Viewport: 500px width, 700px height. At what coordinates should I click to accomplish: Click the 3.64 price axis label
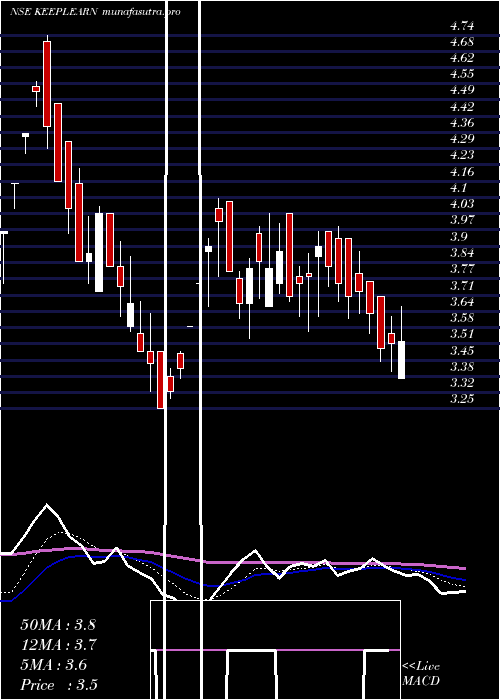point(462,301)
